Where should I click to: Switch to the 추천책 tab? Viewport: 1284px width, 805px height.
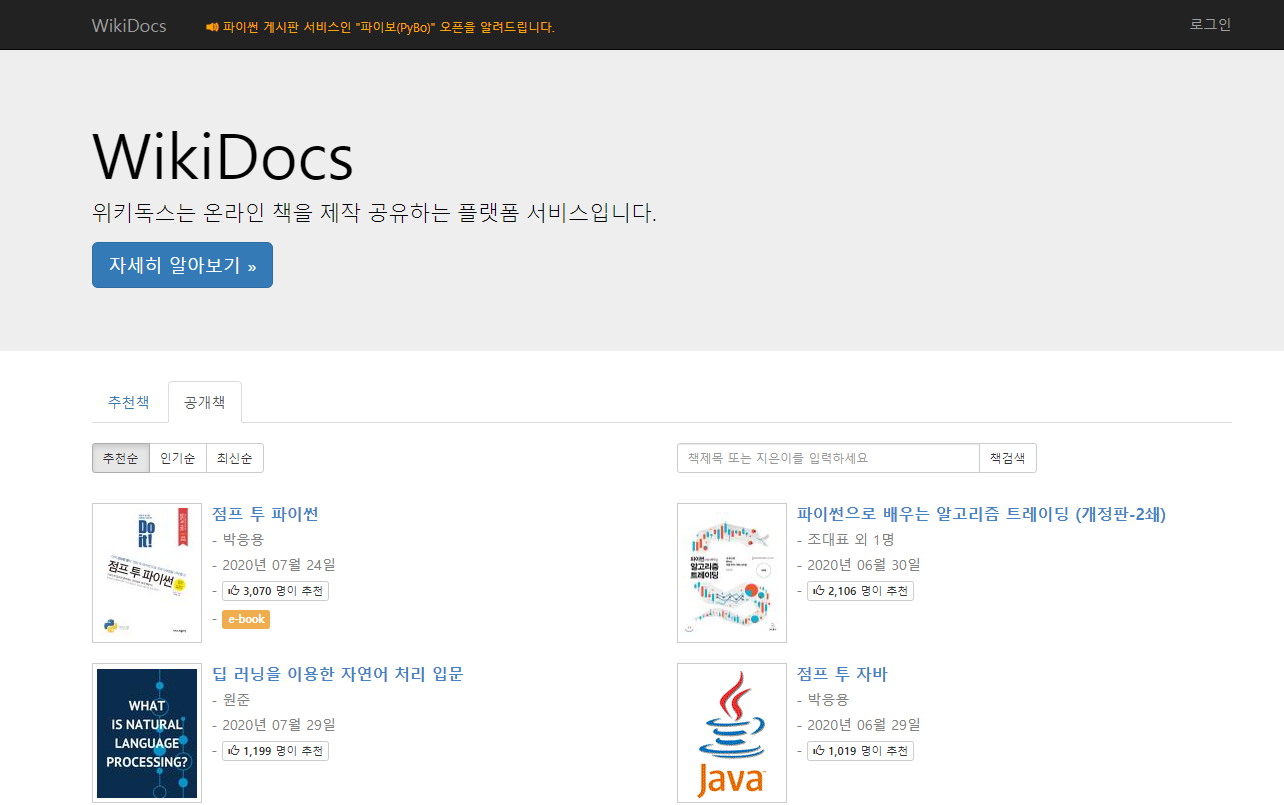(x=129, y=402)
